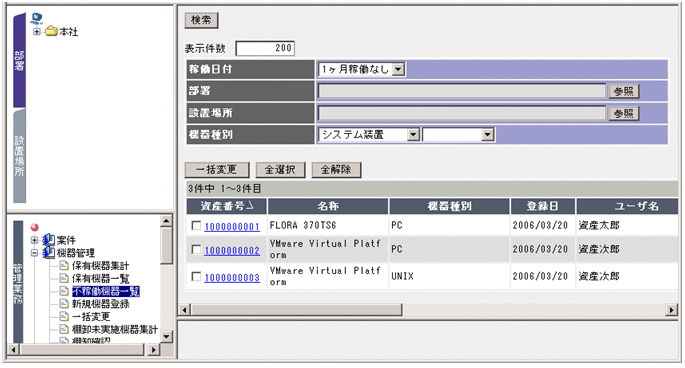Click the 資産太郎 user name cell
This screenshot has width=685, height=368.
tap(628, 226)
